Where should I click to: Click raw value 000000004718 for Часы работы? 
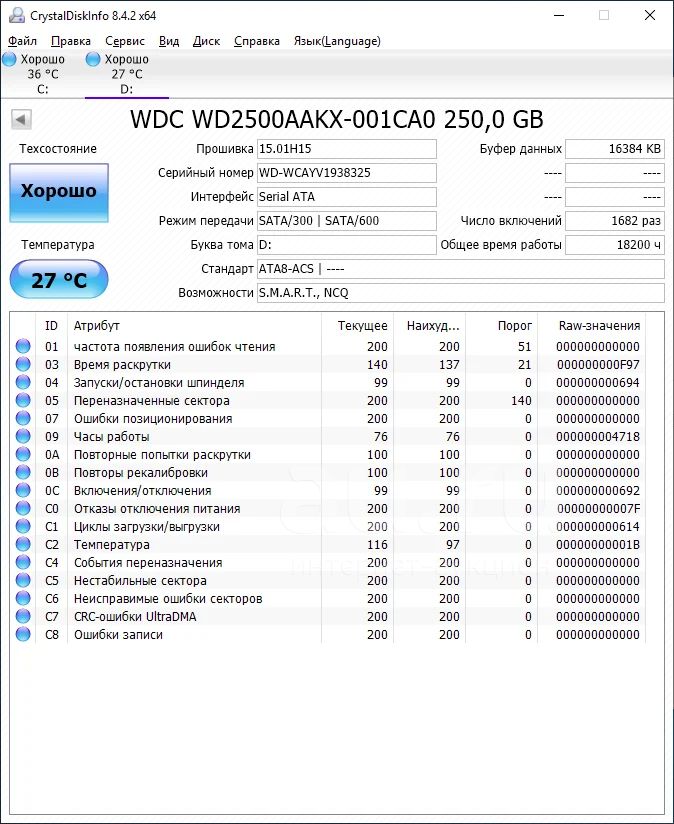(x=598, y=437)
